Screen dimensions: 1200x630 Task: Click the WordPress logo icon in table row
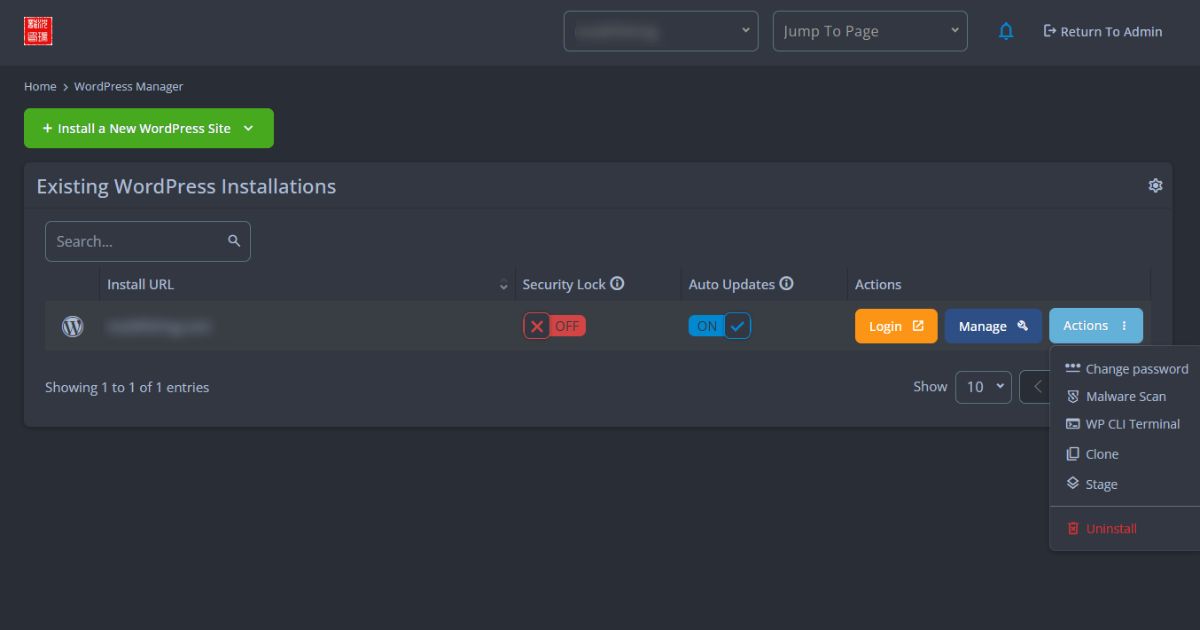73,326
